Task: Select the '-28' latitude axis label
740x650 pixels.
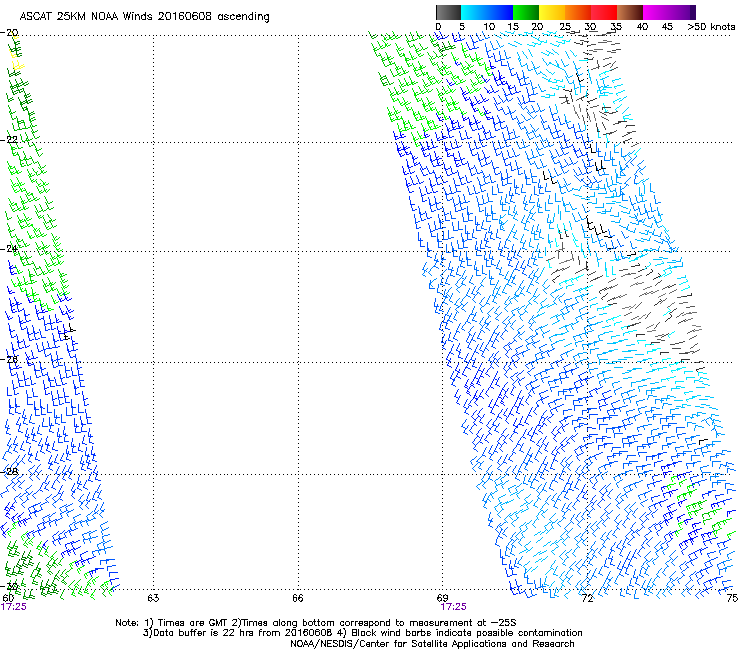Action: pos(9,472)
